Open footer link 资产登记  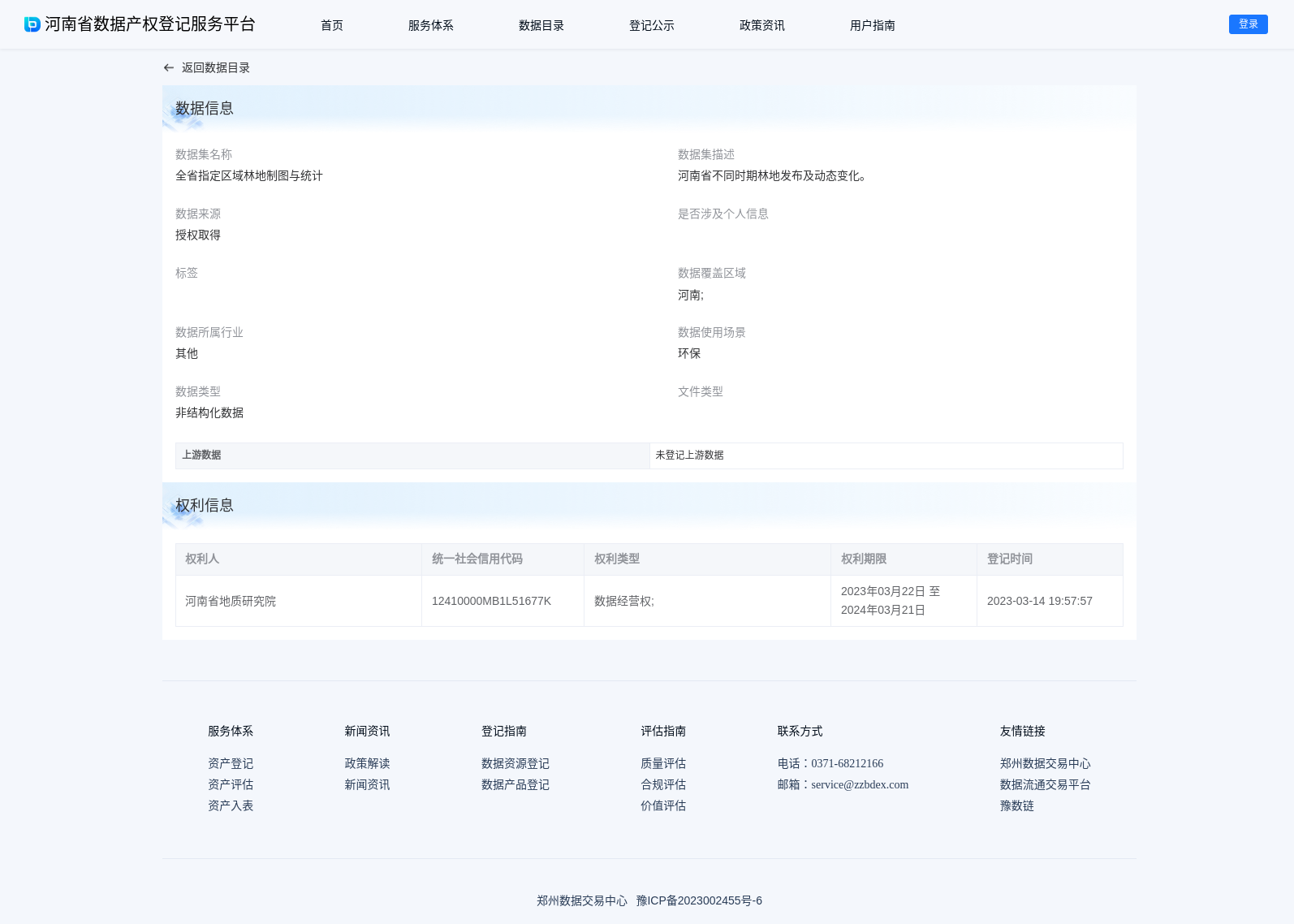[x=231, y=763]
